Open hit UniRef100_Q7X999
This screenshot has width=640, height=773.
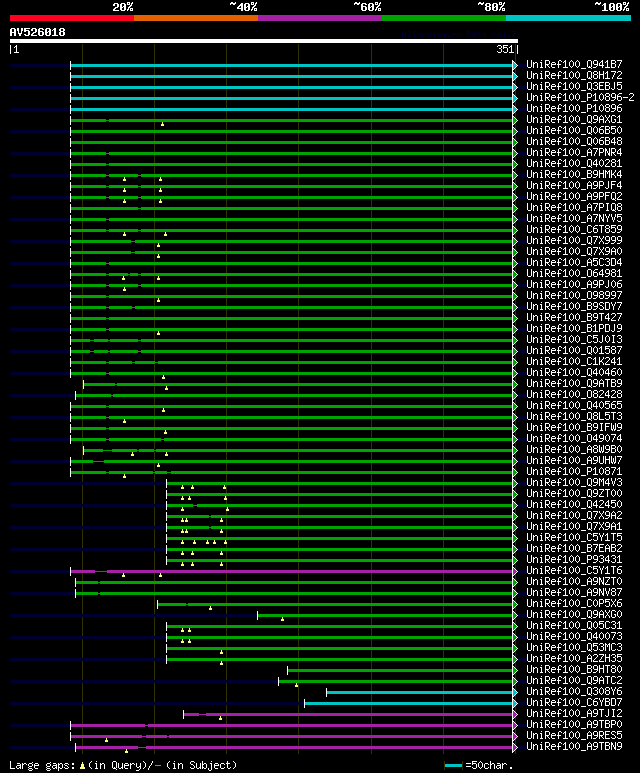coord(574,241)
